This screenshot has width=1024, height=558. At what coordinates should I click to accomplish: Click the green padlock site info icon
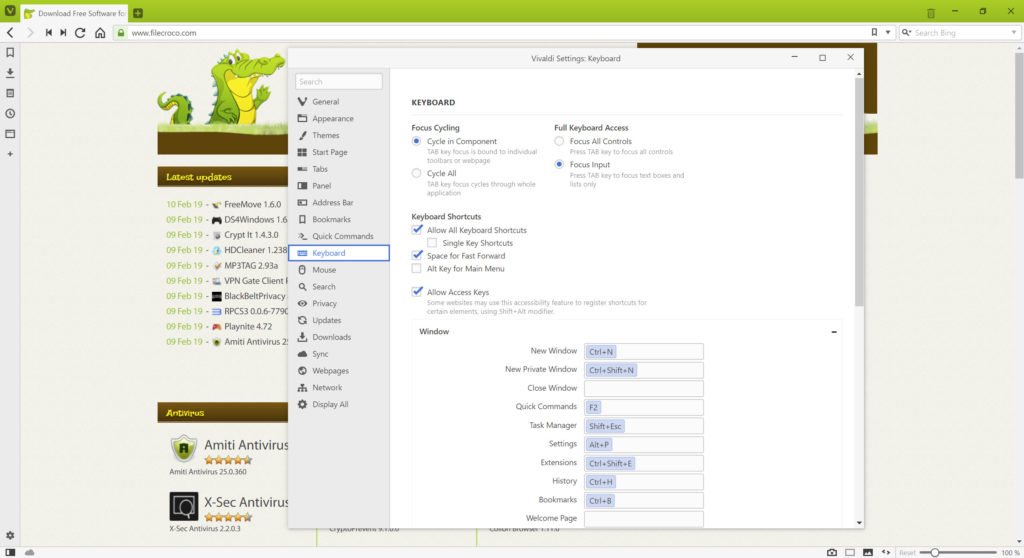pyautogui.click(x=121, y=33)
